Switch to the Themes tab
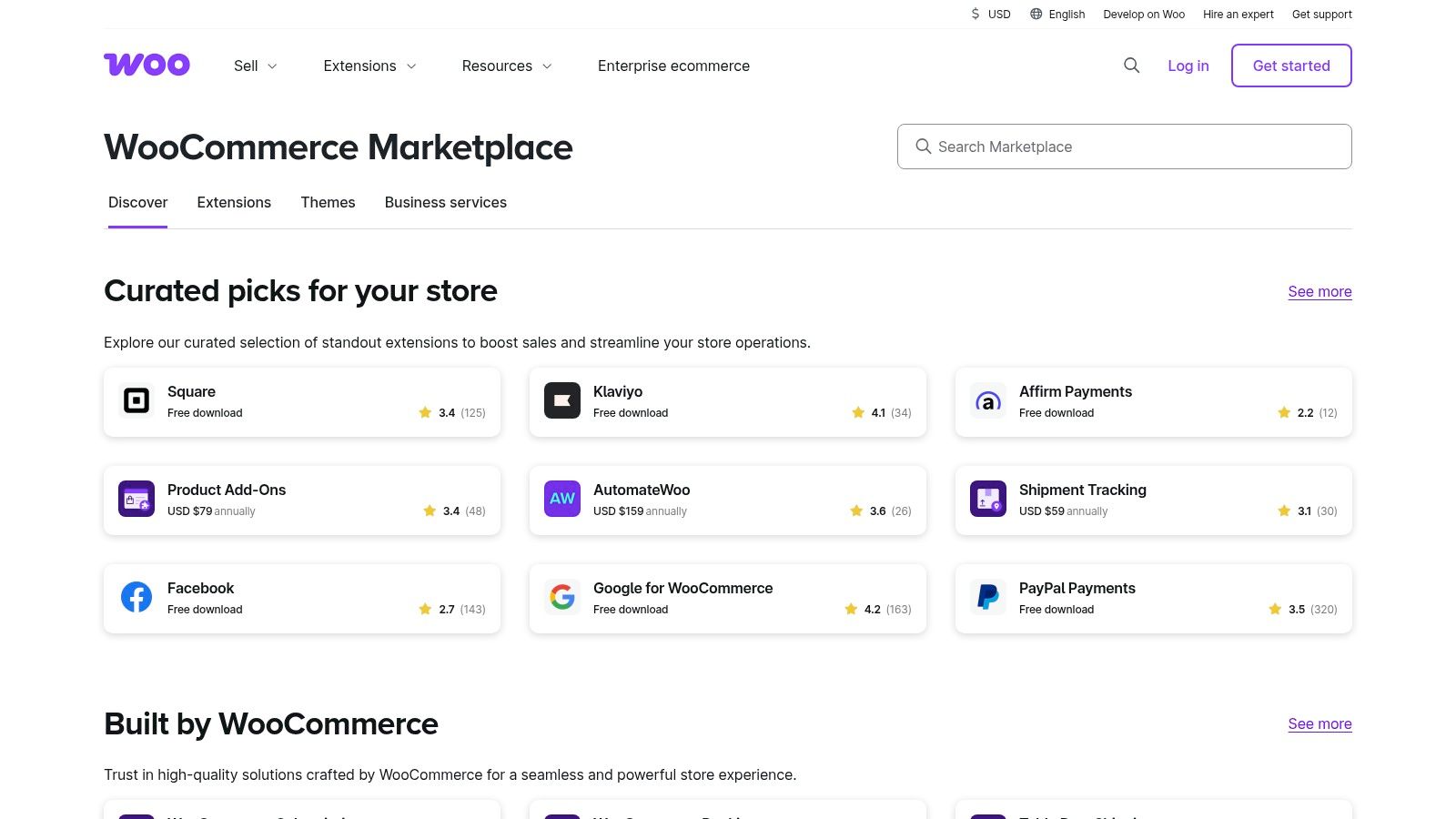Screen dimensions: 1456x819 [328, 202]
